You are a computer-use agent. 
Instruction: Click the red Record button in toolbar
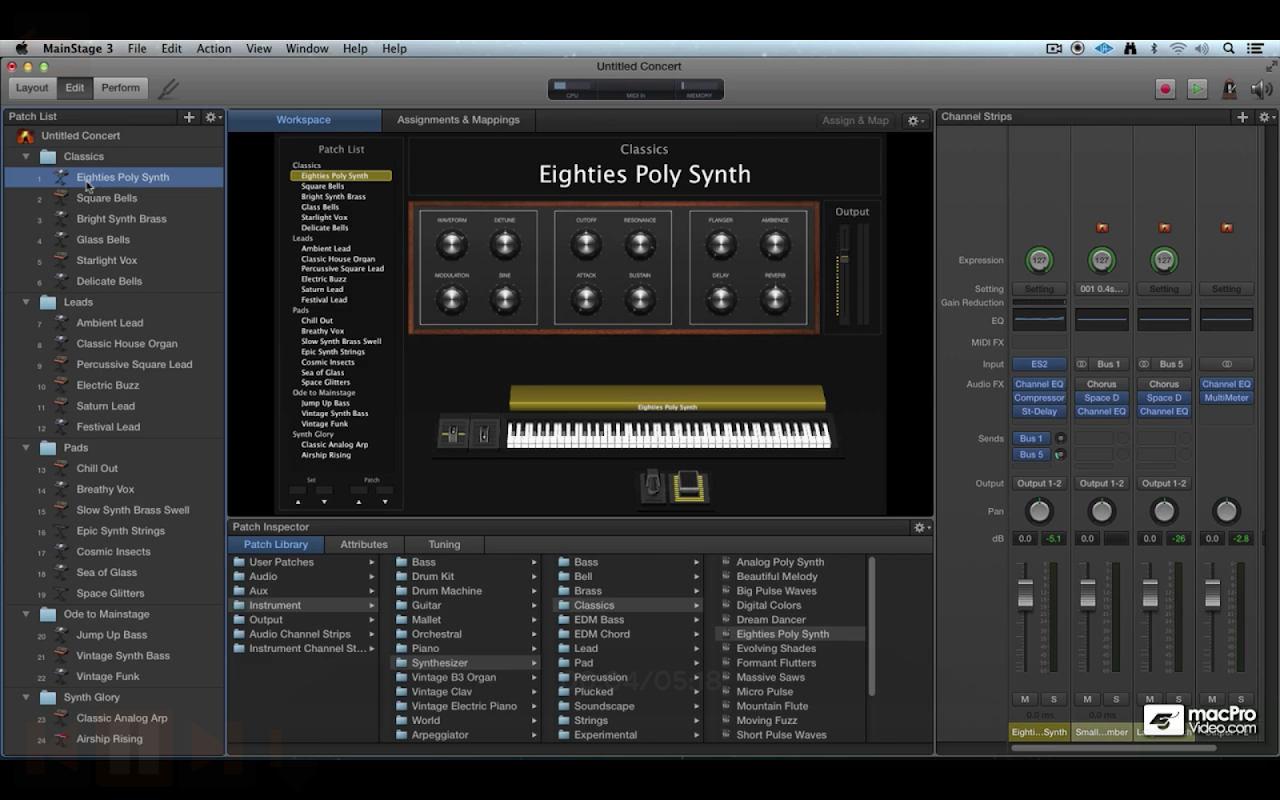[1165, 88]
